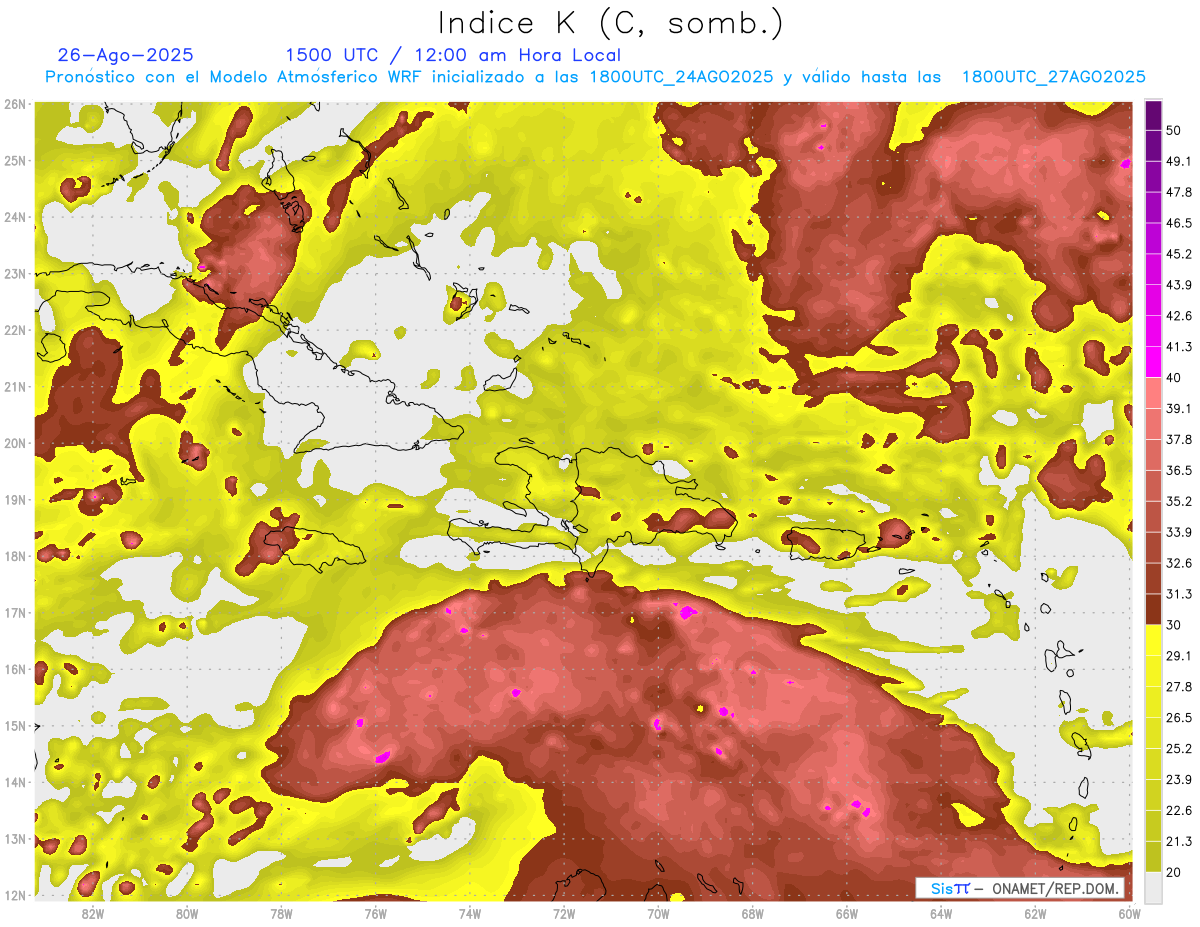
Task: Click the "14N" latitude label
Action: tap(15, 782)
